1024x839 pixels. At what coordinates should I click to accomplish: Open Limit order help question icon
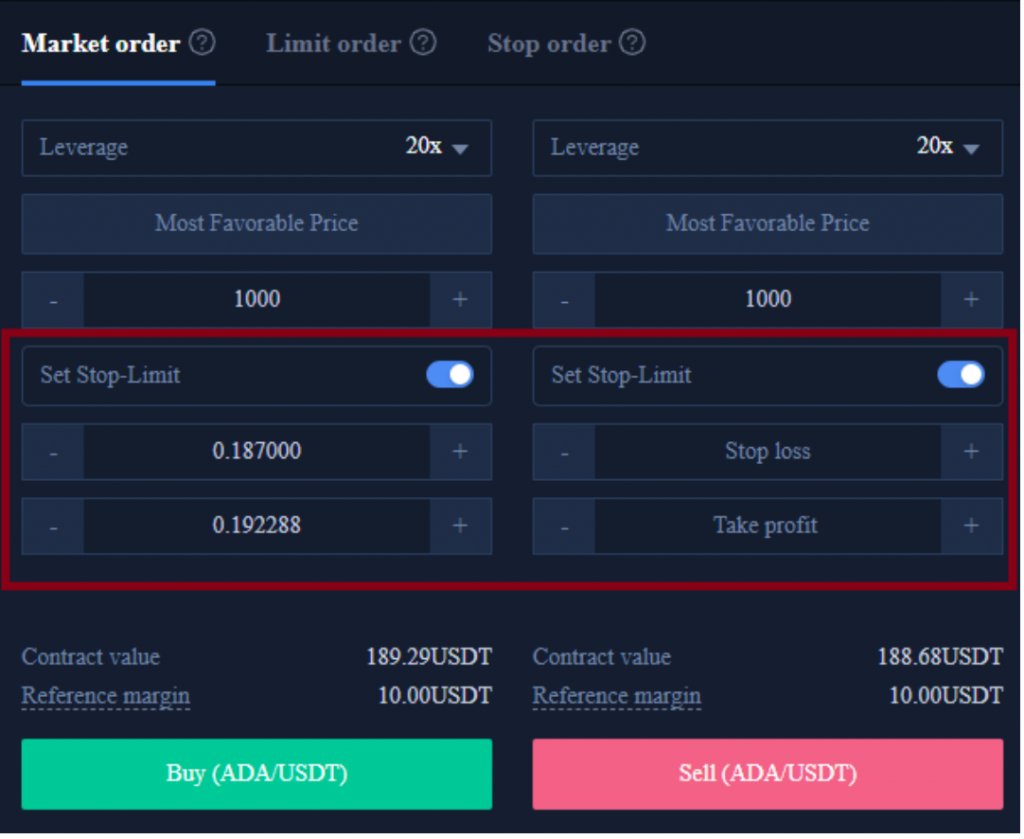tap(423, 43)
